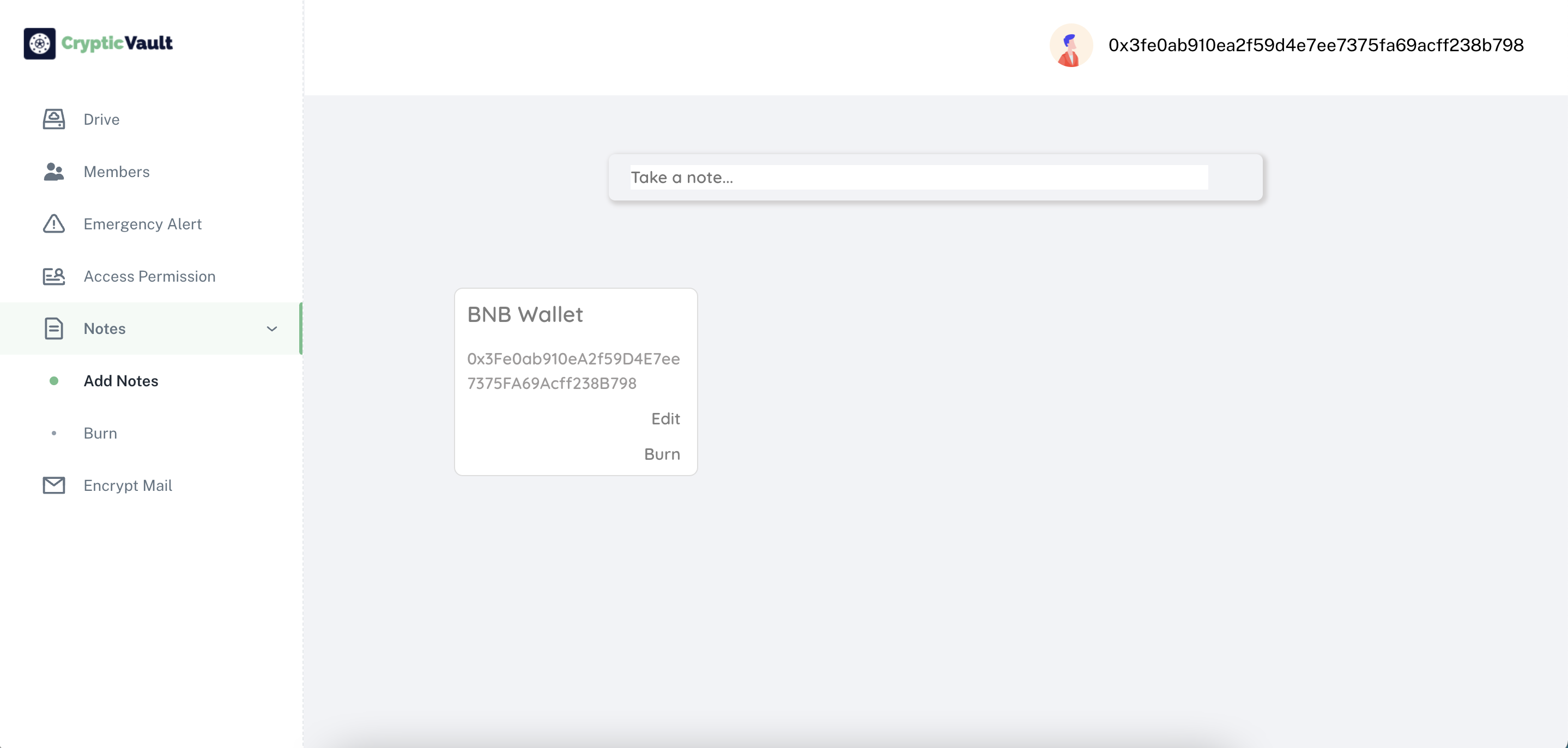Click the Encrypt Mail envelope icon
Image resolution: width=1568 pixels, height=748 pixels.
pos(53,486)
